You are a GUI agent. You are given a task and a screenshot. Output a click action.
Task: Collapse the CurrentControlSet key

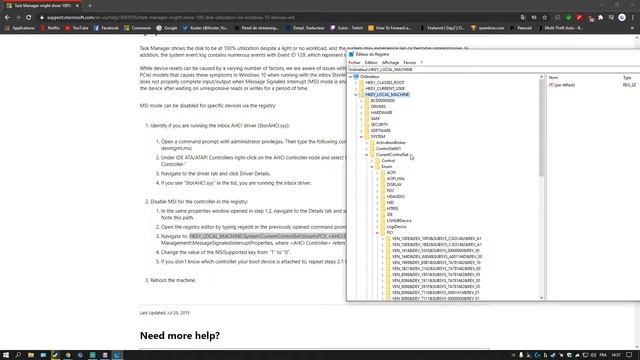tap(367, 155)
